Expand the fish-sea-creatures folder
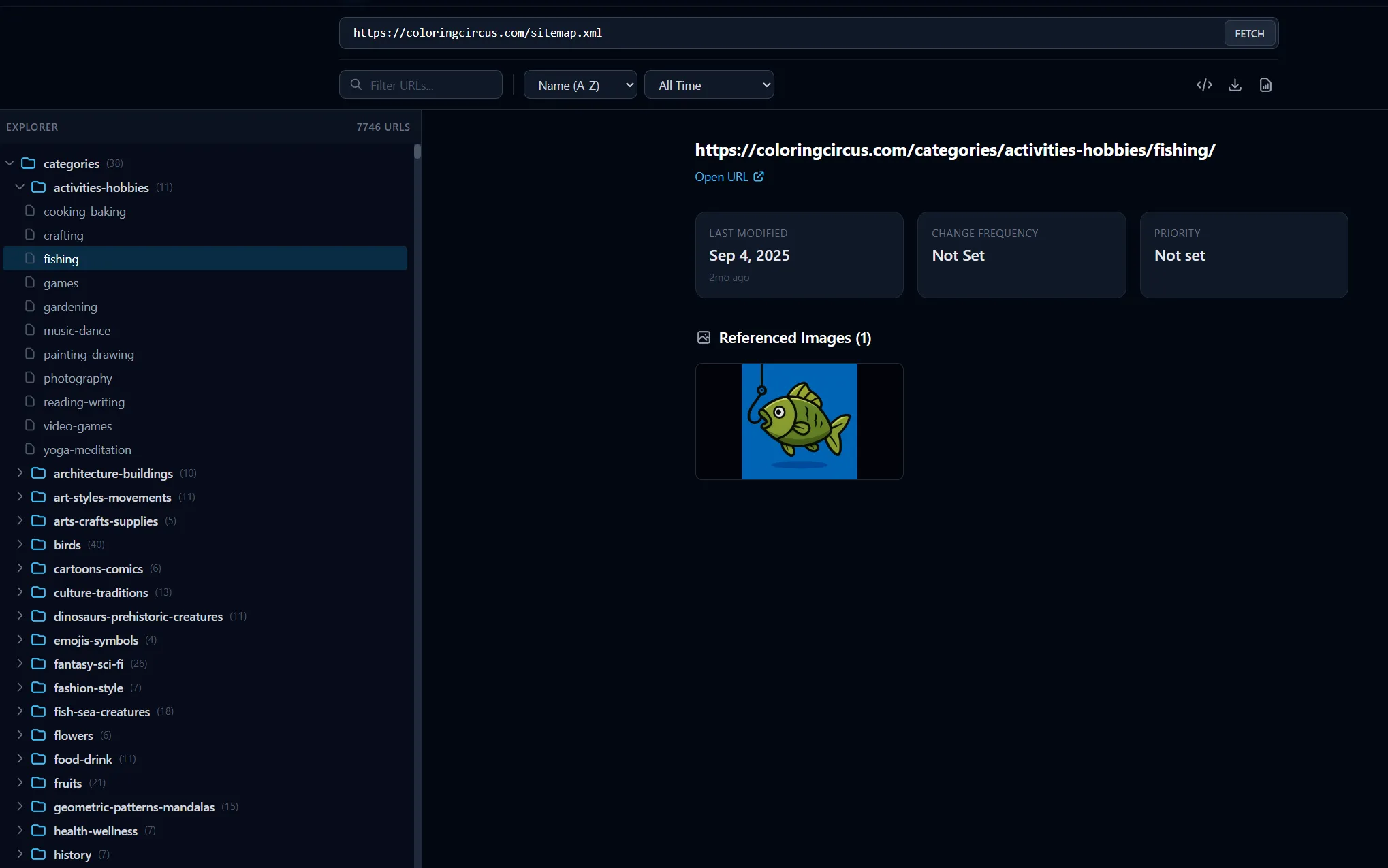 [19, 711]
